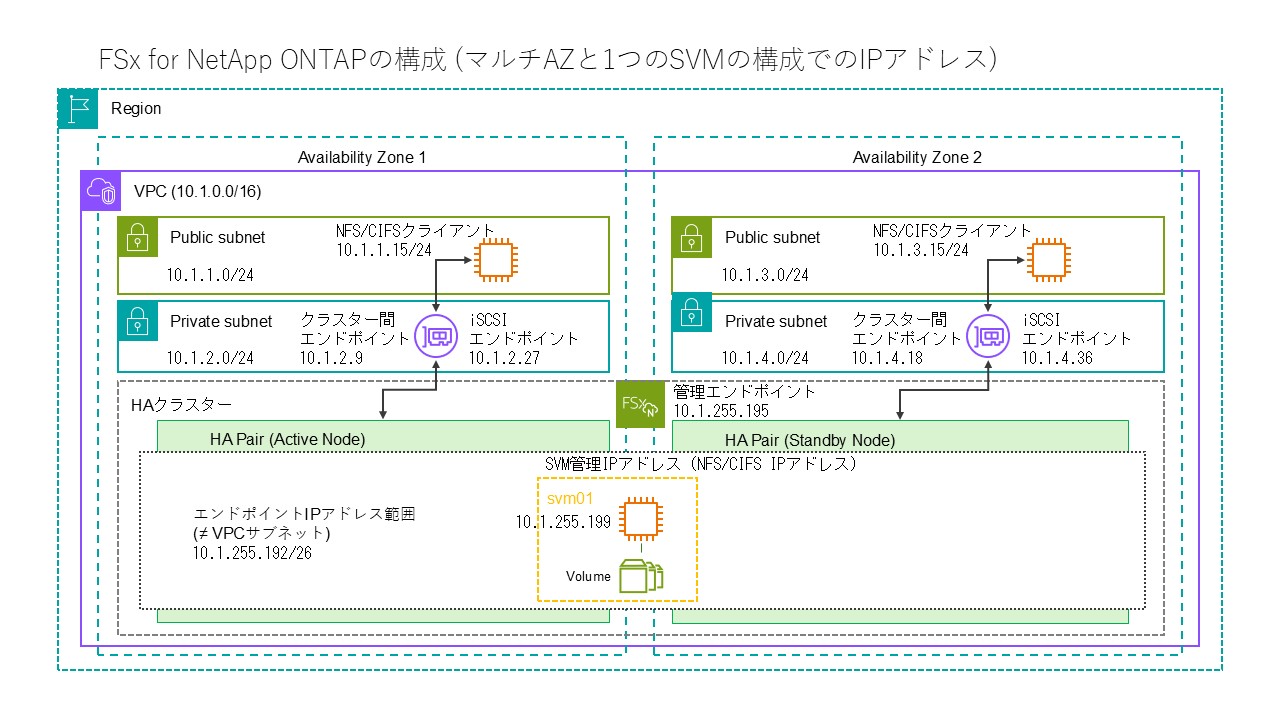This screenshot has width=1280, height=720.
Task: Select the lock icon of the 10.1.2.0/24 private subnet
Action: [x=136, y=321]
